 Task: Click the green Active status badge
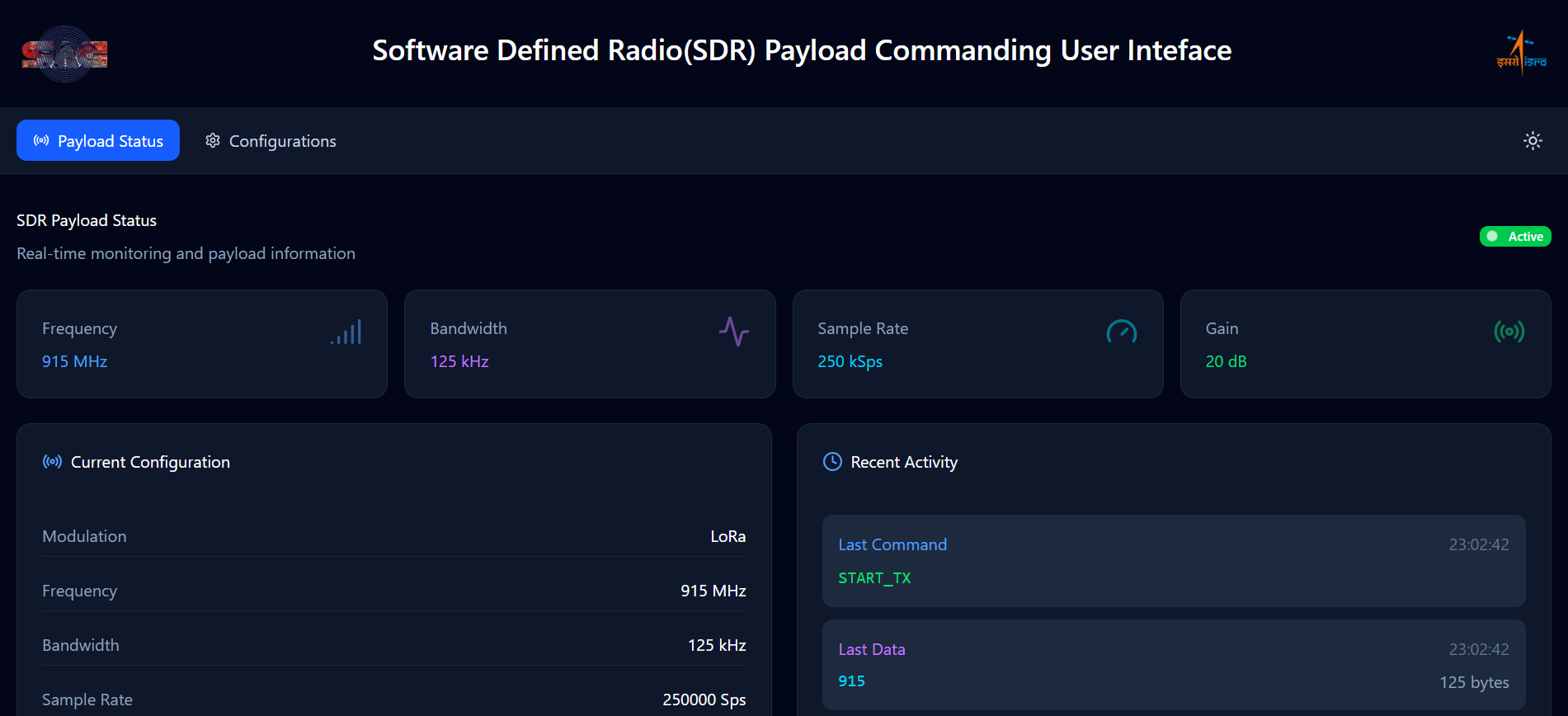1515,237
